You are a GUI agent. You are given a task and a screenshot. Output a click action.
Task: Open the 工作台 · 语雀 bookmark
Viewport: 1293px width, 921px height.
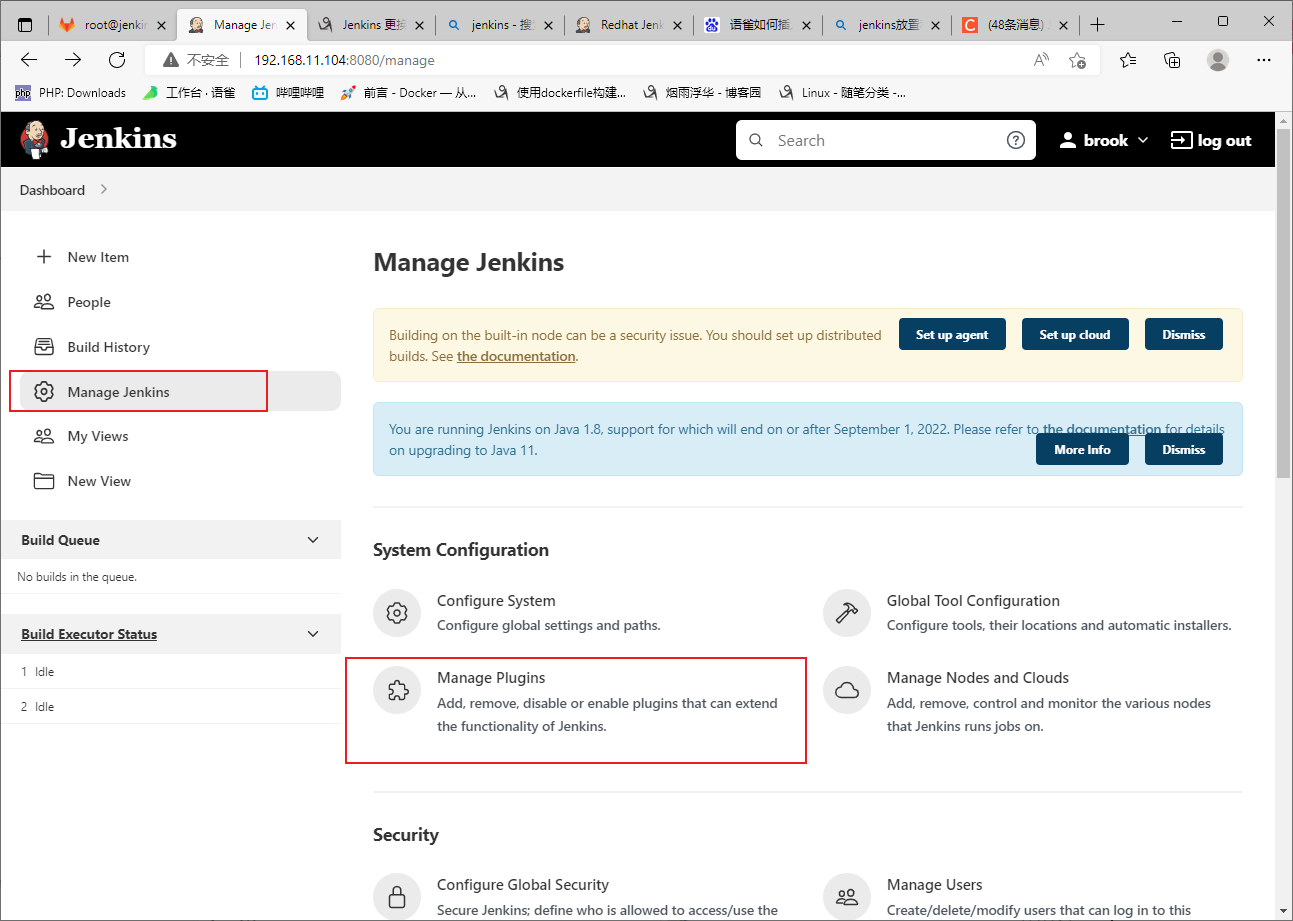pos(189,93)
